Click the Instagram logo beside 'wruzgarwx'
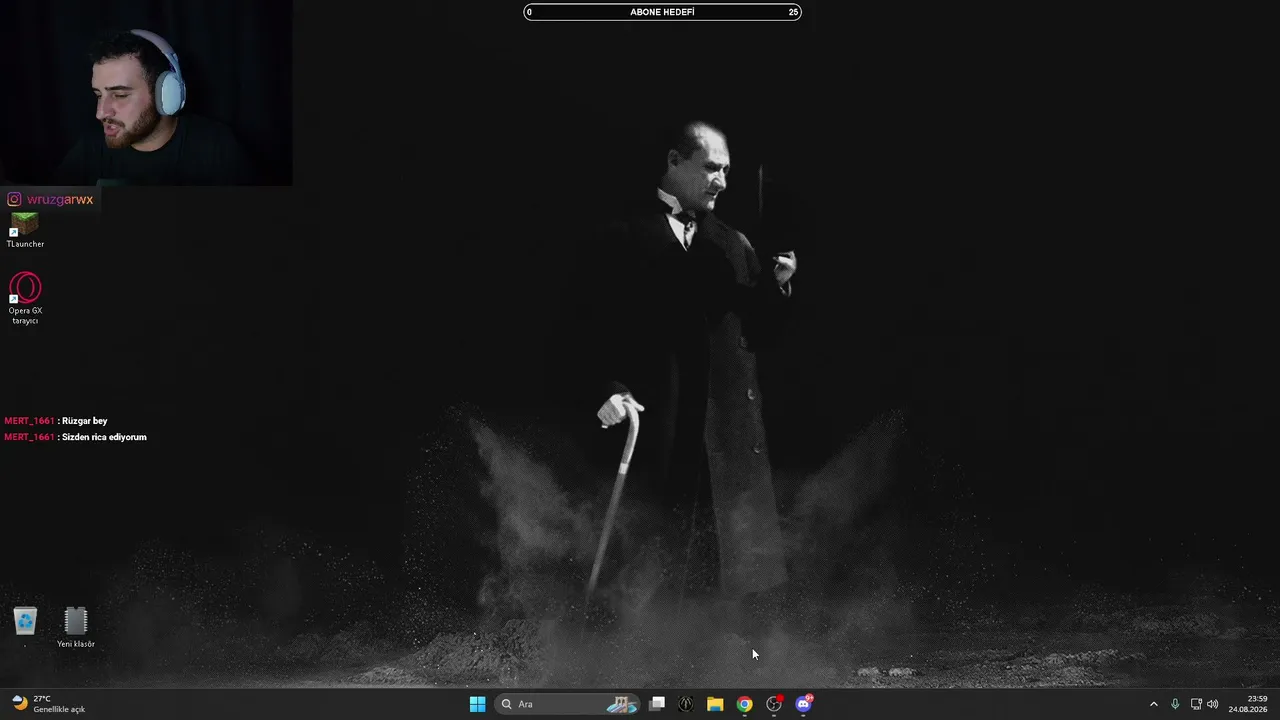The height and width of the screenshot is (720, 1280). pyautogui.click(x=14, y=200)
